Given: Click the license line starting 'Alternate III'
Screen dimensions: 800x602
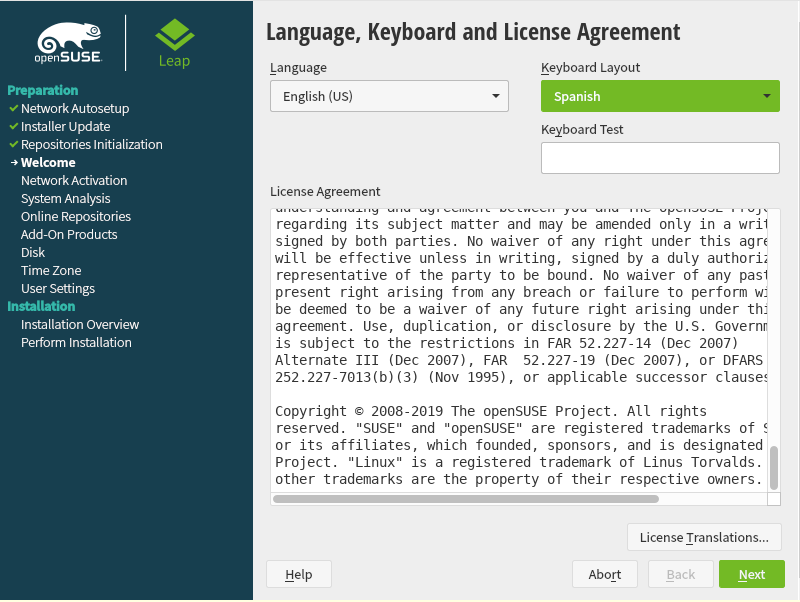Looking at the screenshot, I should 519,360.
